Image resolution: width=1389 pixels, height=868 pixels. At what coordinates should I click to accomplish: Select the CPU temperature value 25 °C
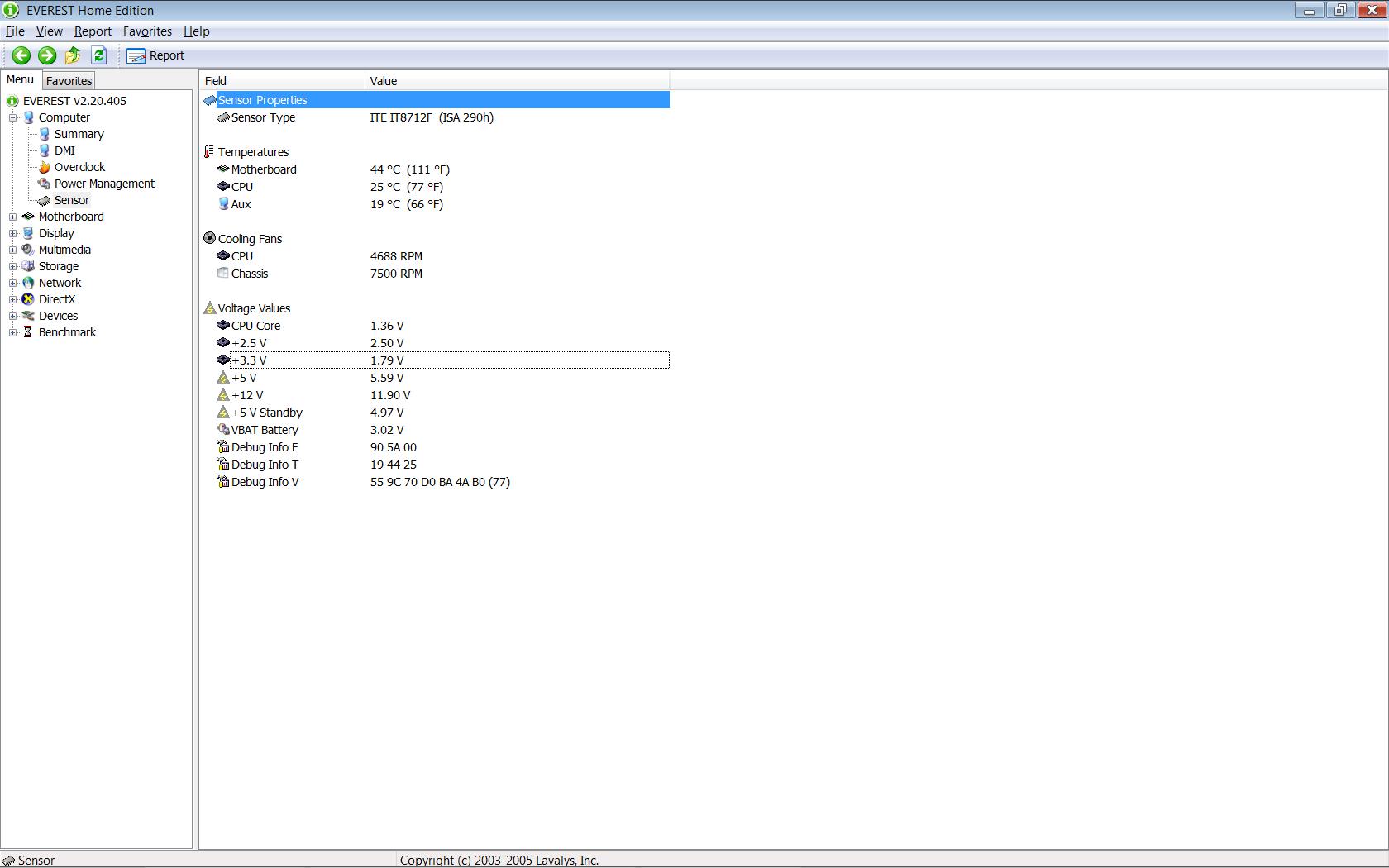point(407,187)
